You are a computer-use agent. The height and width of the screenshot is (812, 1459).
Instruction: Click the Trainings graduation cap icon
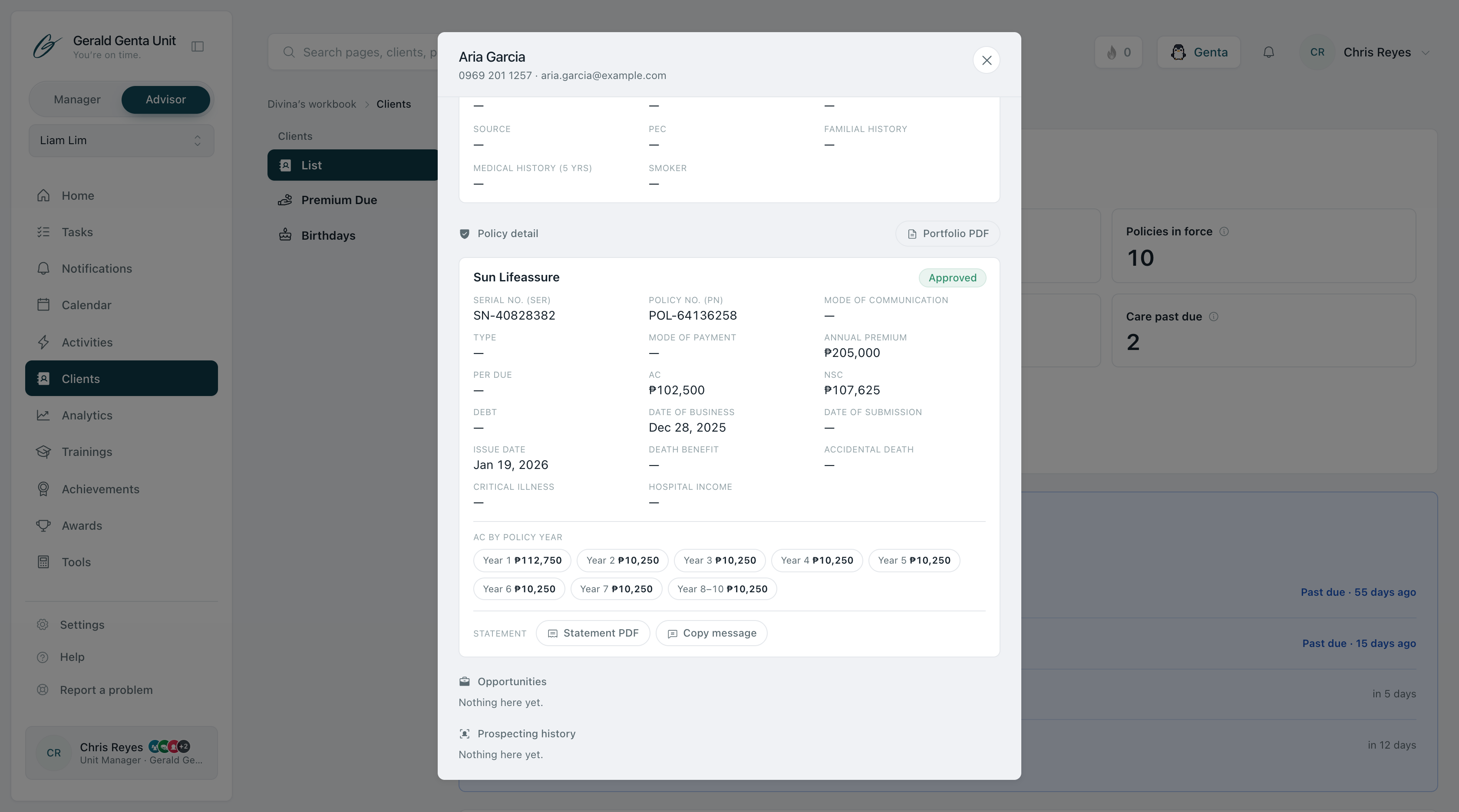(43, 452)
